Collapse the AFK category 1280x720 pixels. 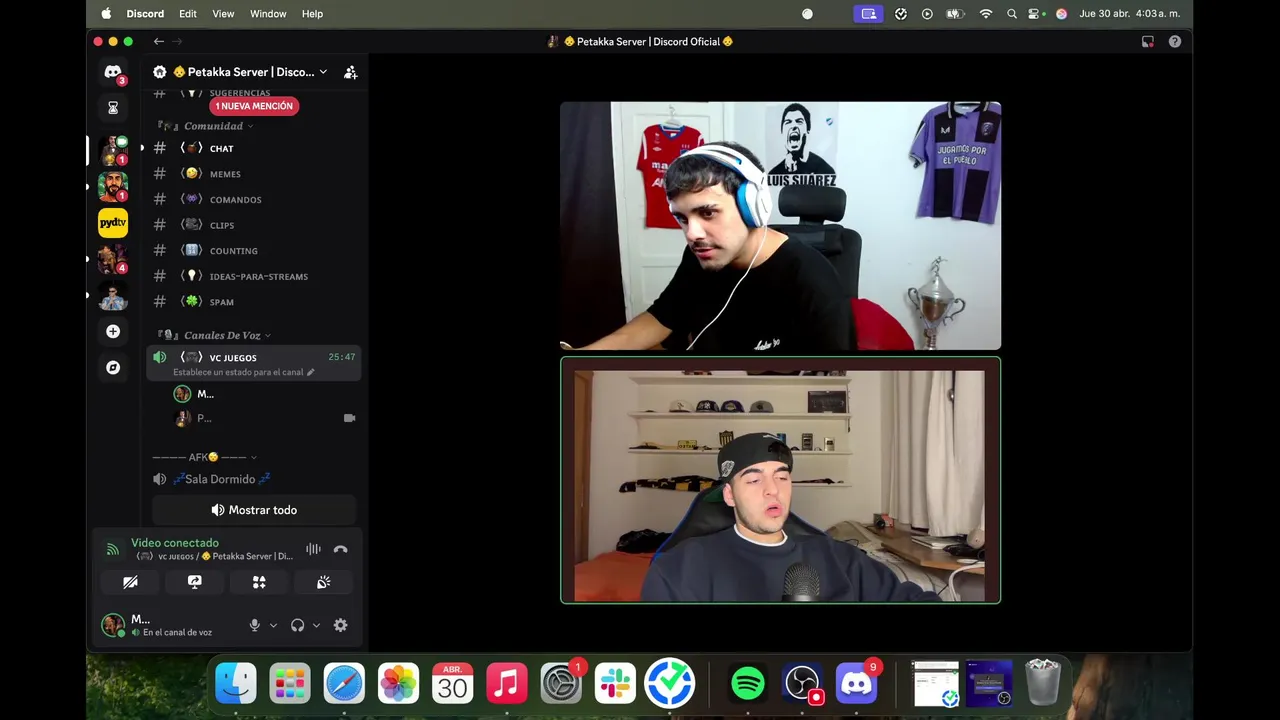[204, 457]
